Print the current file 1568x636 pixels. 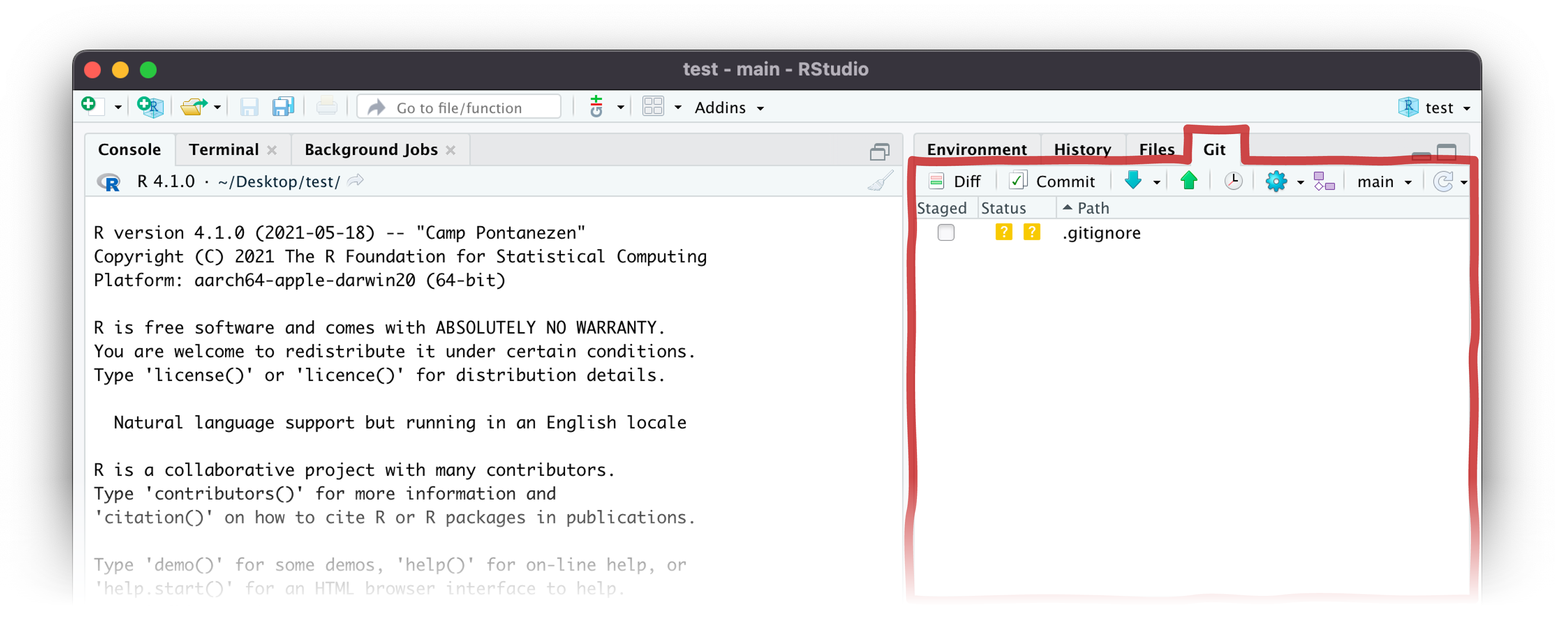[x=327, y=107]
